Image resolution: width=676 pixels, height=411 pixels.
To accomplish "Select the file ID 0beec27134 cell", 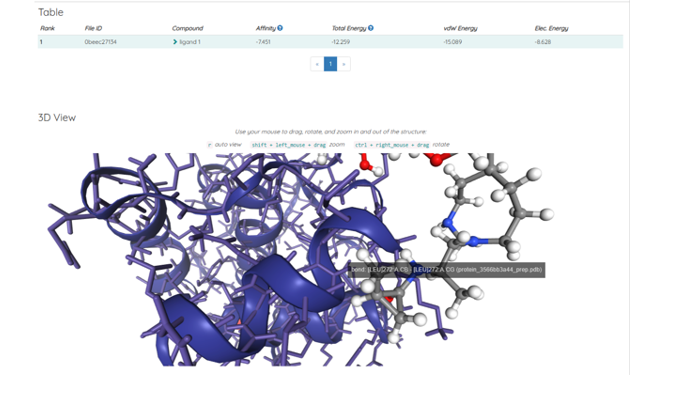I will (x=101, y=42).
